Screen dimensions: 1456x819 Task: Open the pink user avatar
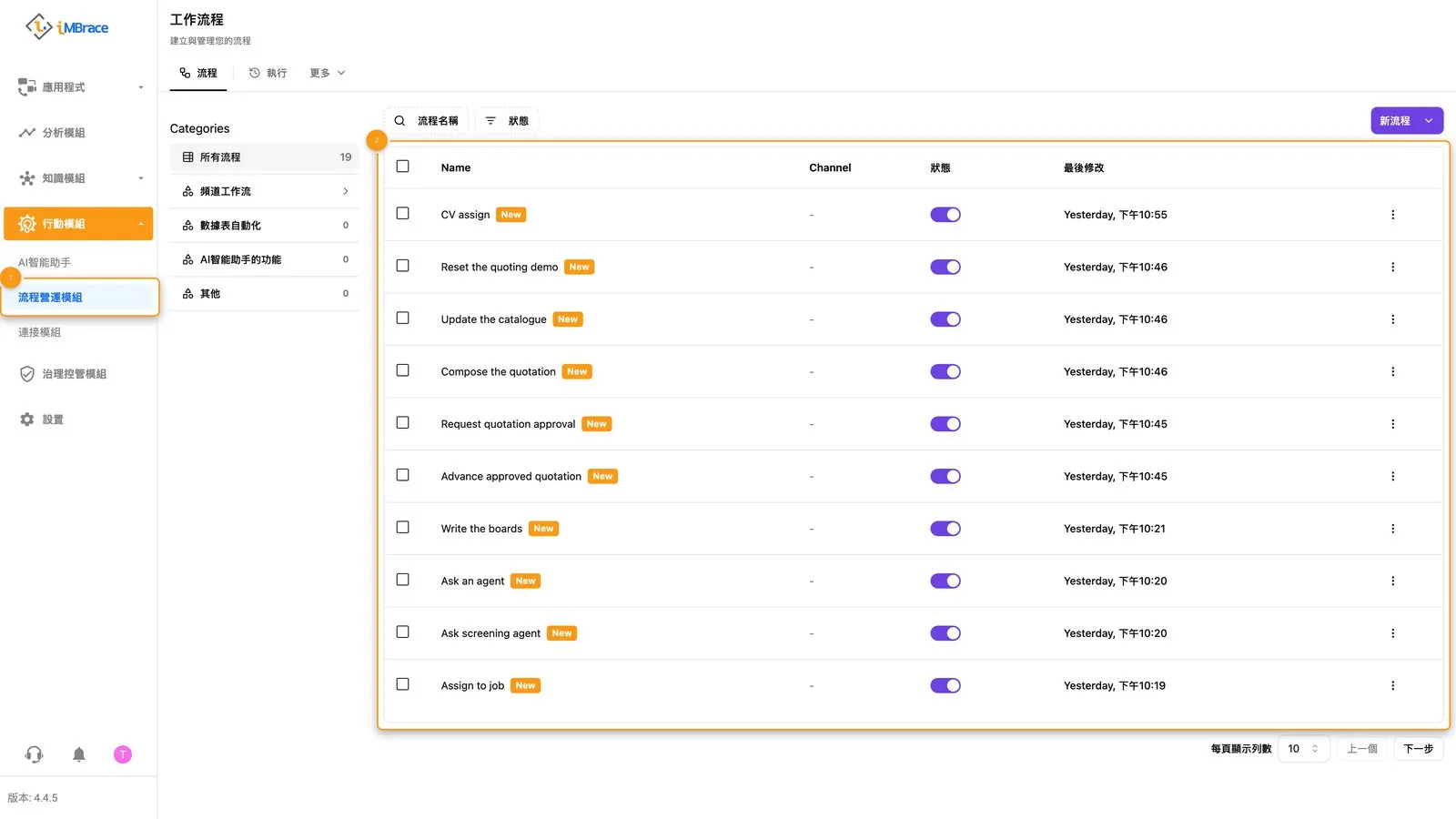point(123,754)
